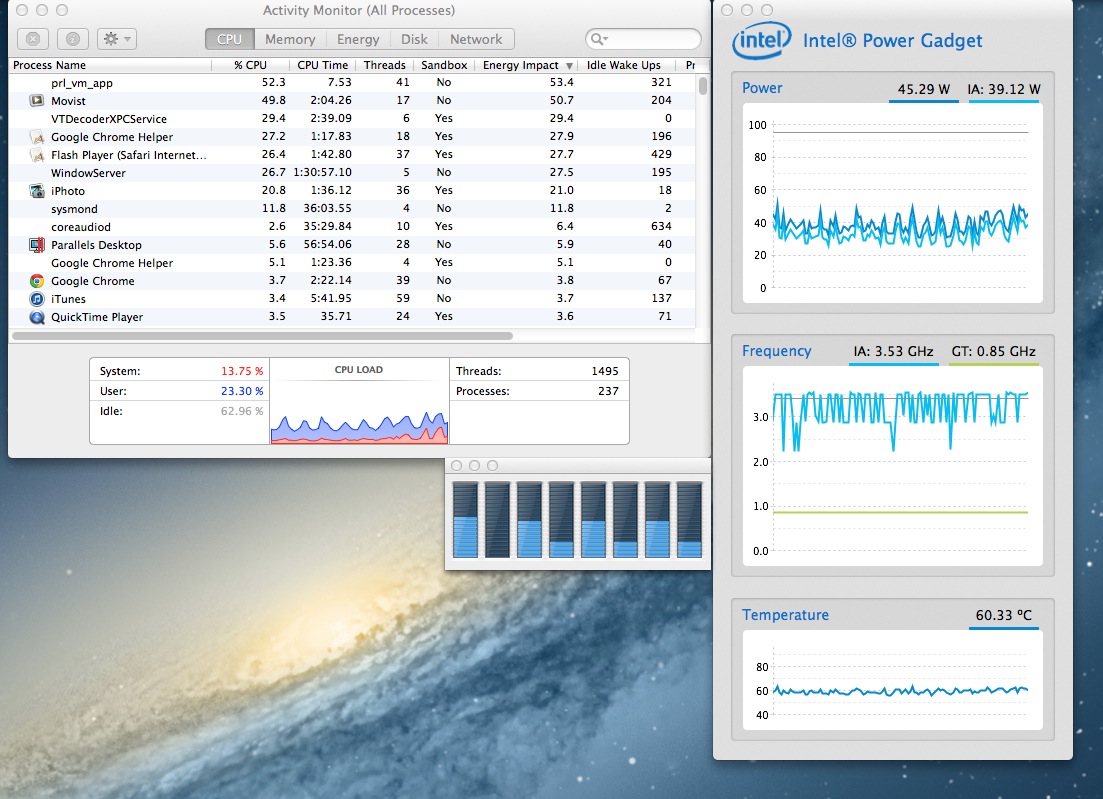Click the Energy Impact 53.4 cell

click(561, 82)
